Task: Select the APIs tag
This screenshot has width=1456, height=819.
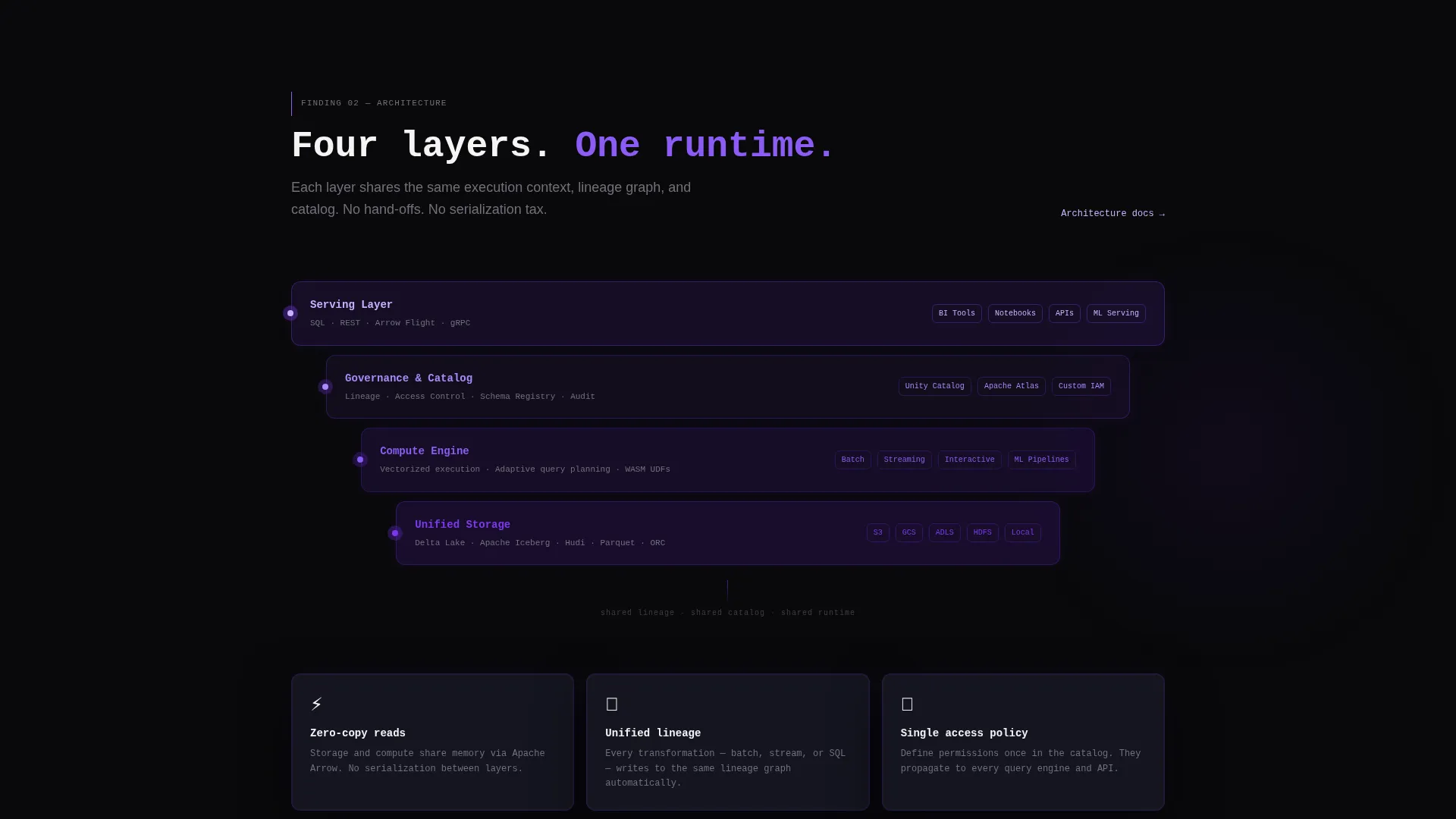Action: 1064,313
